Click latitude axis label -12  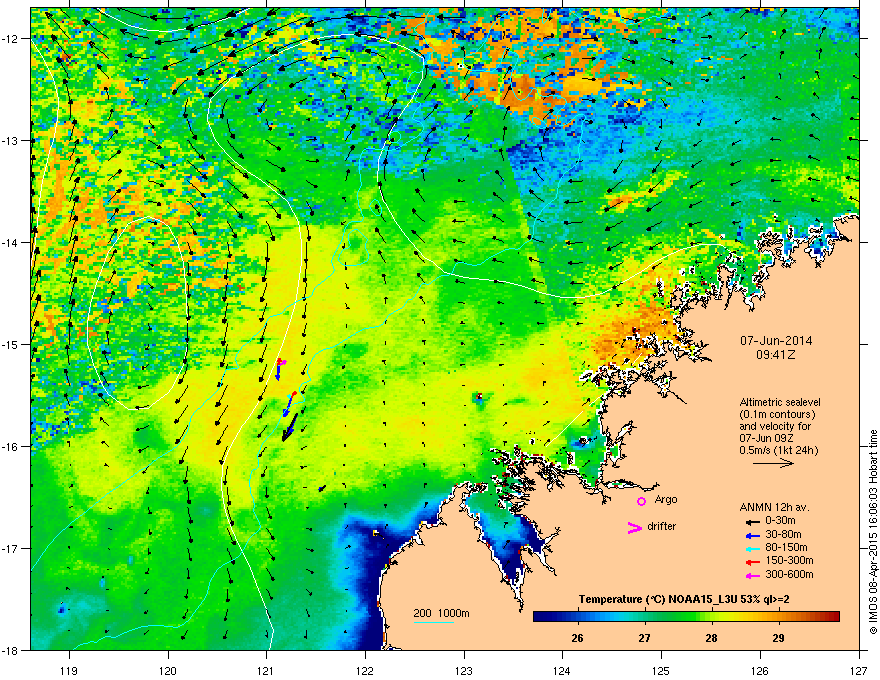[10, 39]
